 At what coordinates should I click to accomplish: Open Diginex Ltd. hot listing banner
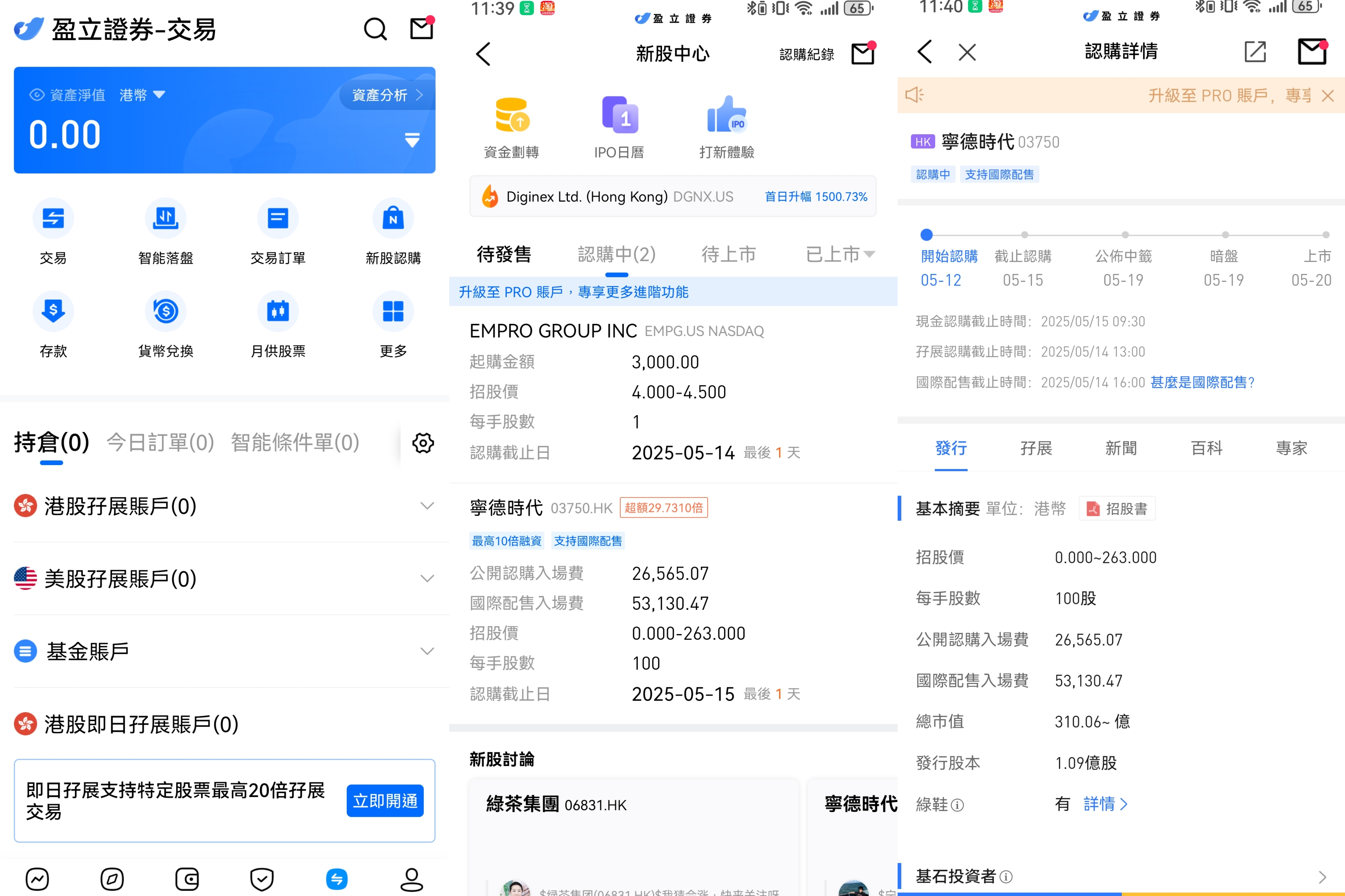673,197
